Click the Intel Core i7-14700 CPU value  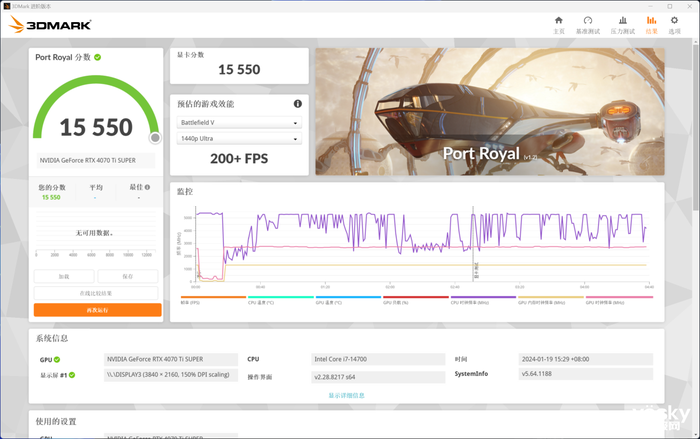pos(378,359)
